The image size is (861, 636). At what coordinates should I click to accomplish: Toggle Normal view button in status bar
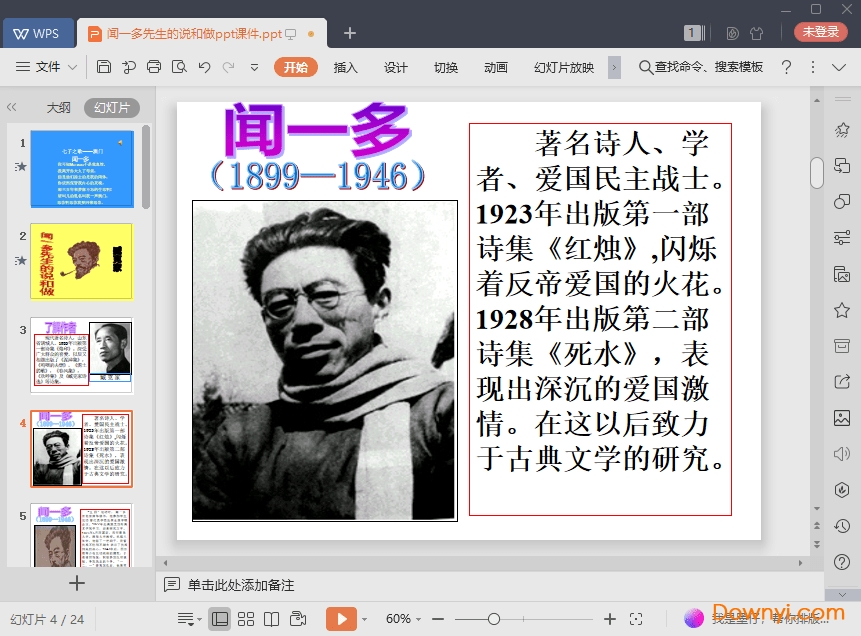coord(220,619)
